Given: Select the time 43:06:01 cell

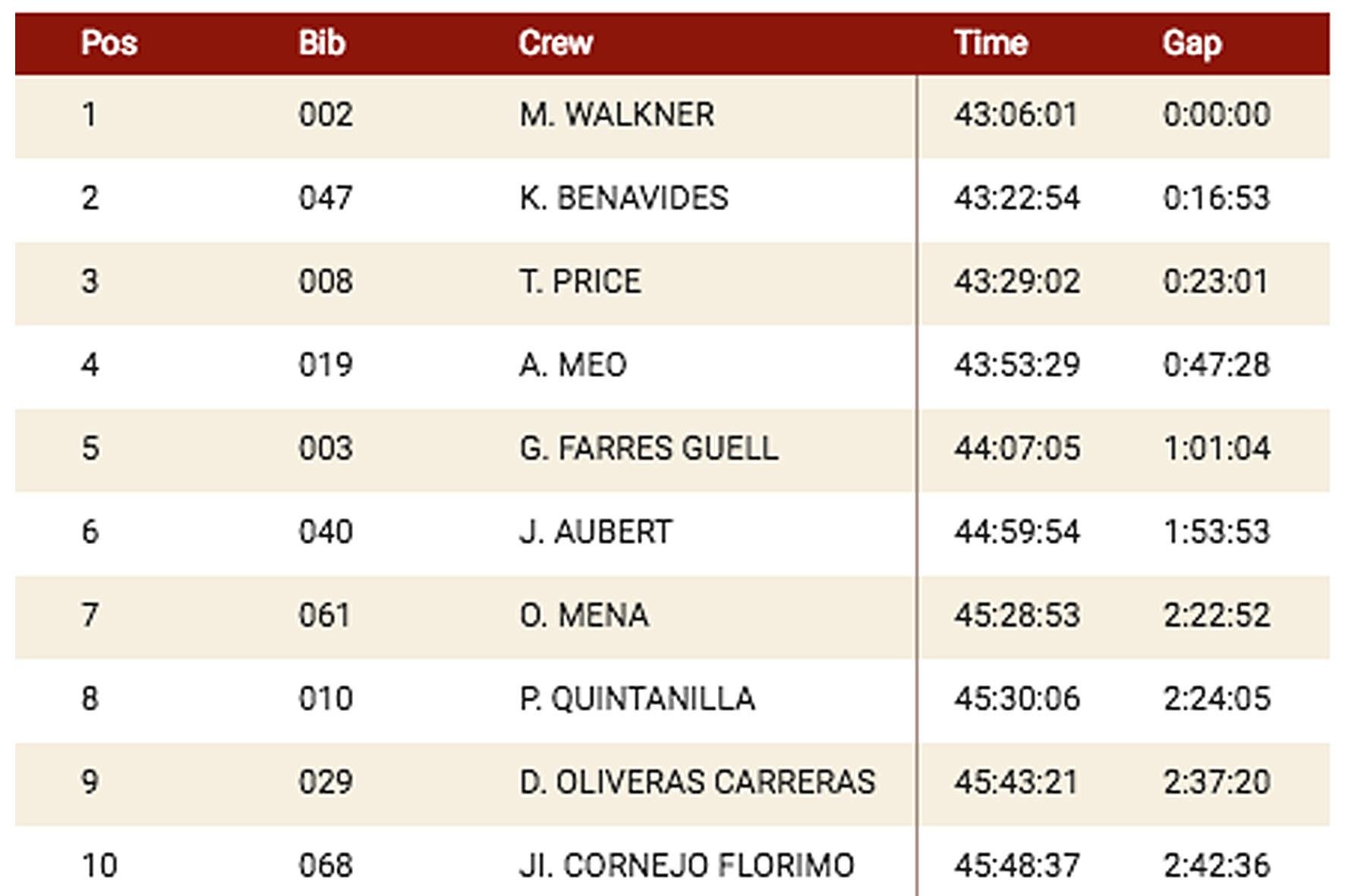Looking at the screenshot, I should [1016, 115].
